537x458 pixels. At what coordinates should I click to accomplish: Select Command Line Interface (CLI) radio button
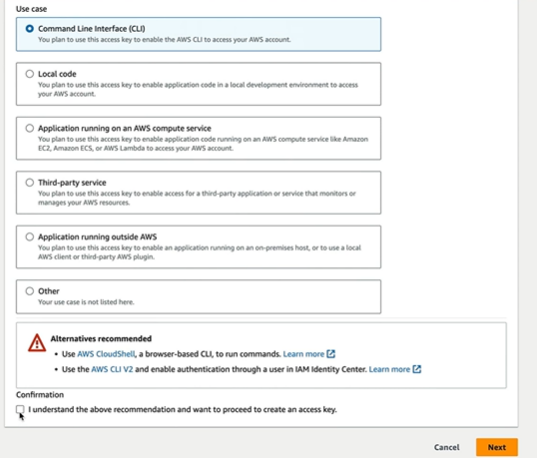click(x=29, y=28)
